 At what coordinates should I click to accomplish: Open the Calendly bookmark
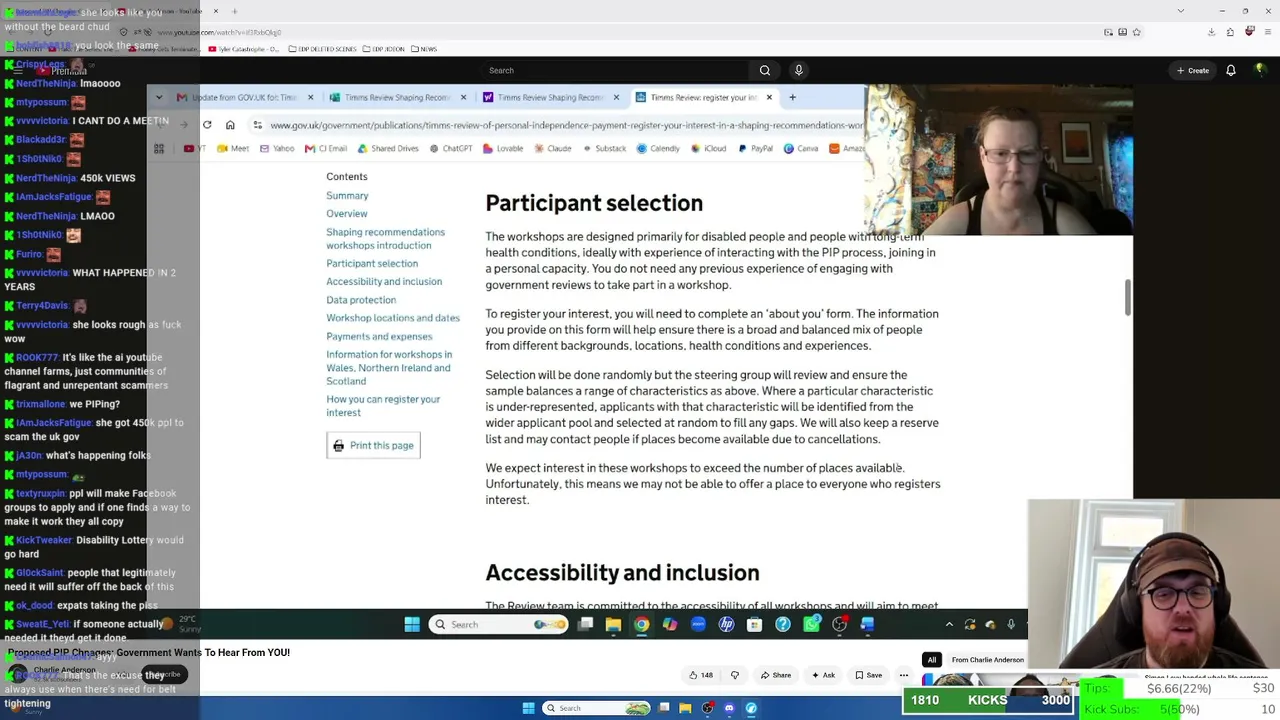click(x=658, y=148)
